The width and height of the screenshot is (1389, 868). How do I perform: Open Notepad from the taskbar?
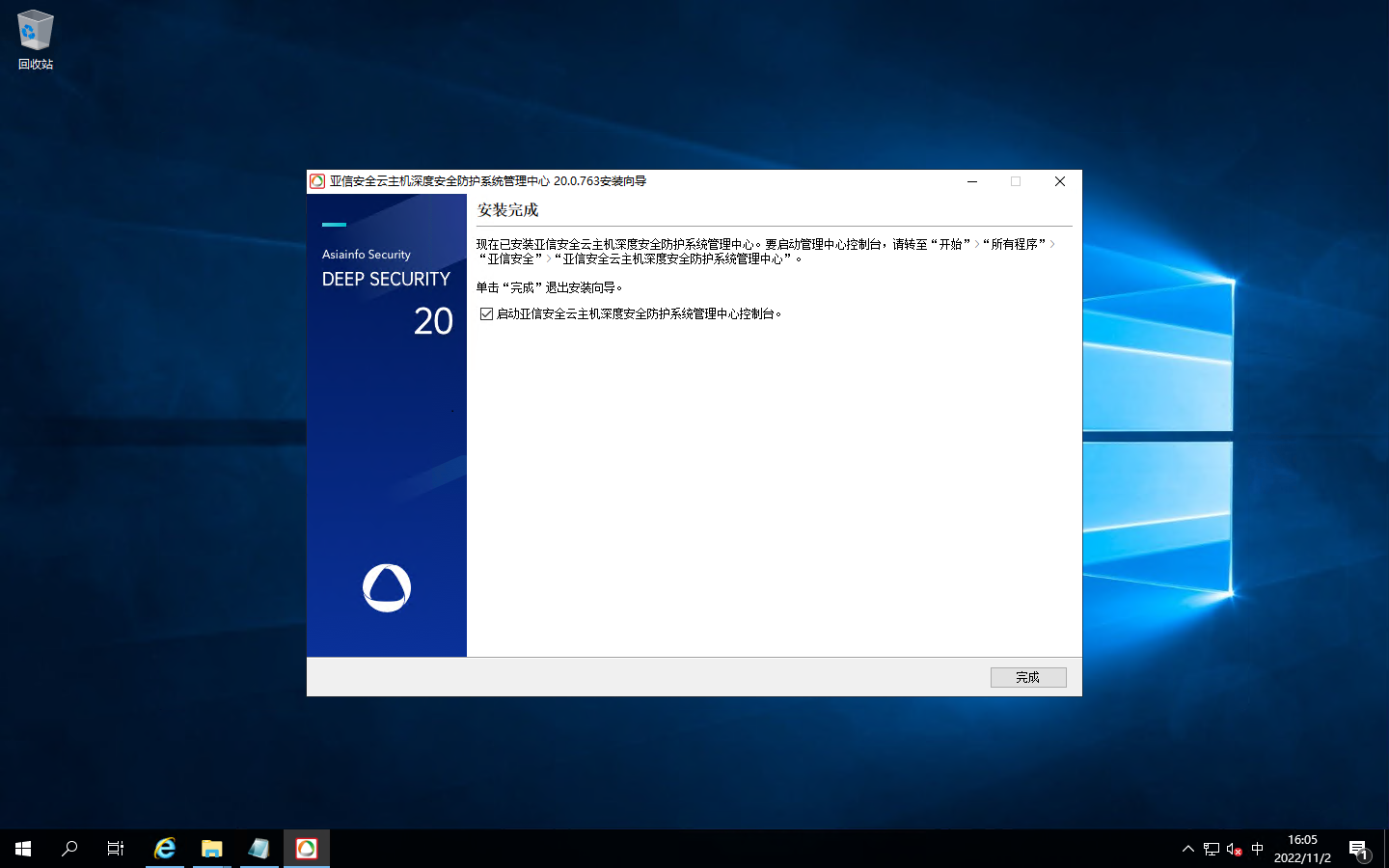click(259, 849)
